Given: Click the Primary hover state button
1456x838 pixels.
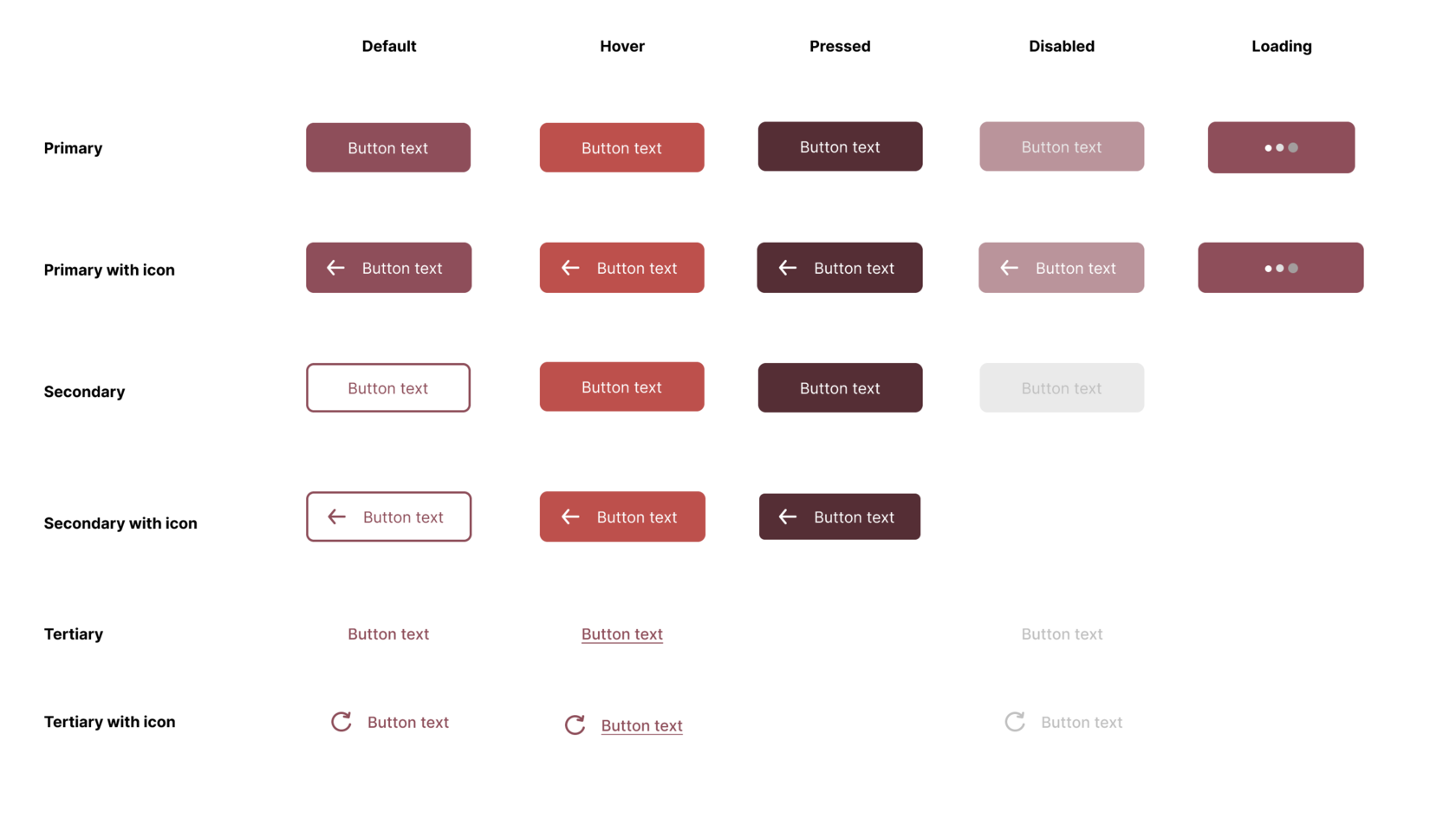Looking at the screenshot, I should pyautogui.click(x=621, y=148).
